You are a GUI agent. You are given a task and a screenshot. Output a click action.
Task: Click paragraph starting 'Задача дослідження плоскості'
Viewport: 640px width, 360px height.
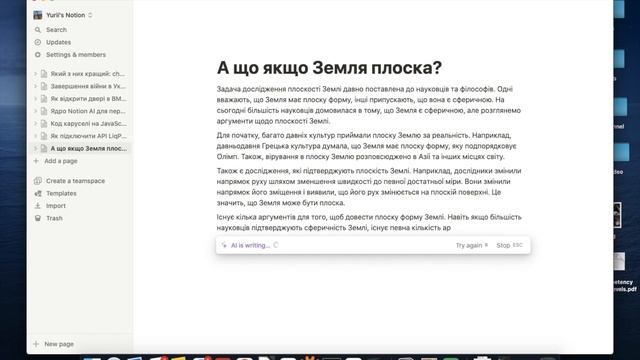click(x=369, y=105)
